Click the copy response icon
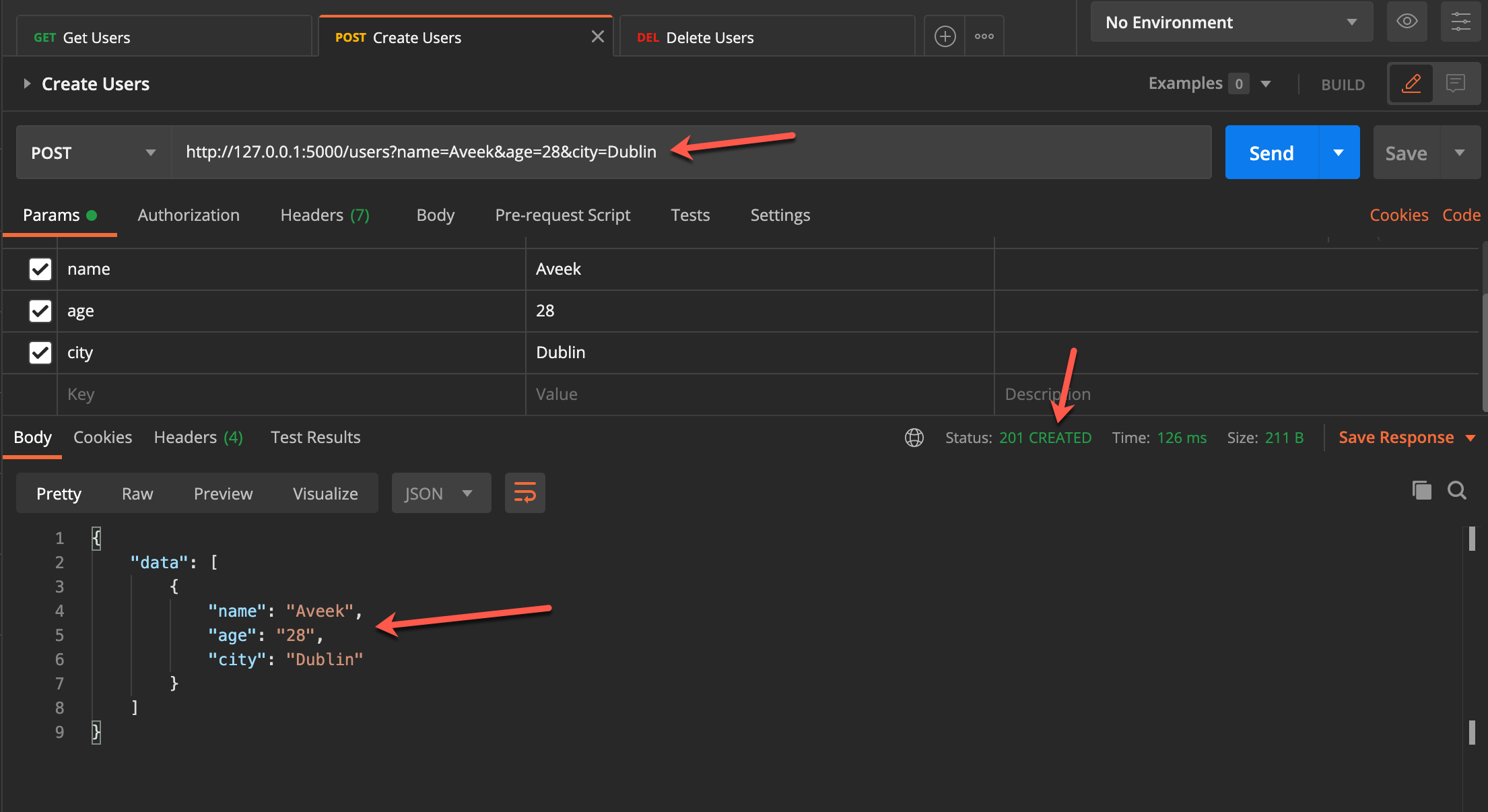Screen dimensions: 1488x812 pyautogui.click(x=1421, y=490)
